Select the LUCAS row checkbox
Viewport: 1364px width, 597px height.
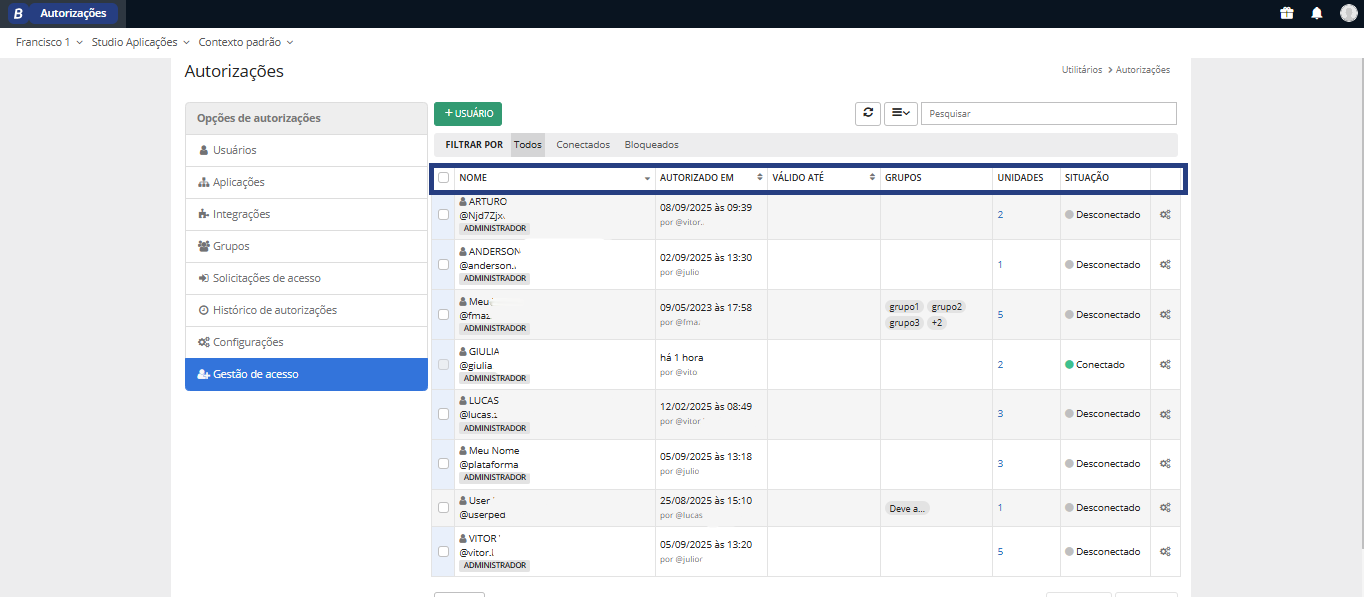444,414
